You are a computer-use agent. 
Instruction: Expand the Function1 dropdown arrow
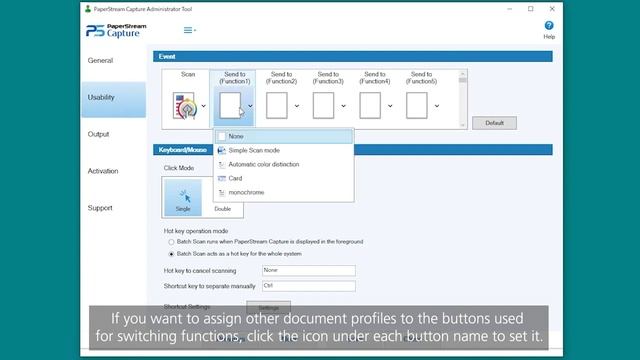(250, 106)
